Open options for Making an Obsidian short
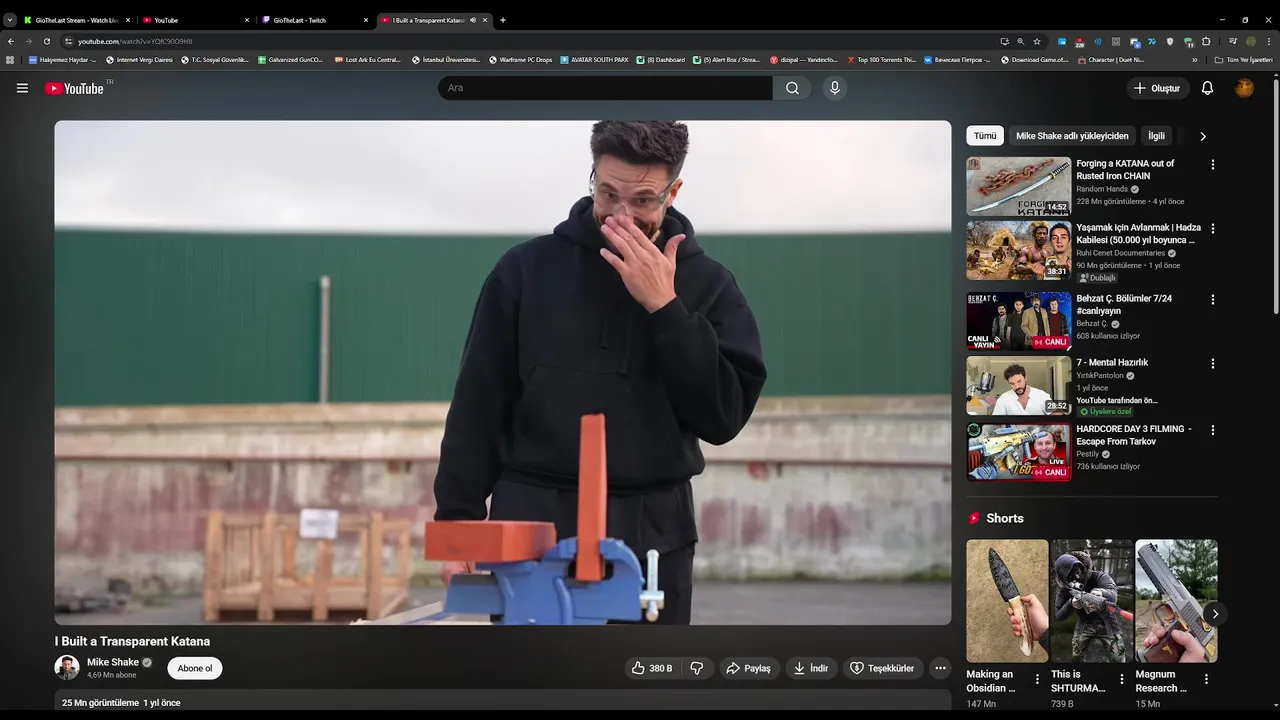The height and width of the screenshot is (720, 1280). click(1037, 679)
